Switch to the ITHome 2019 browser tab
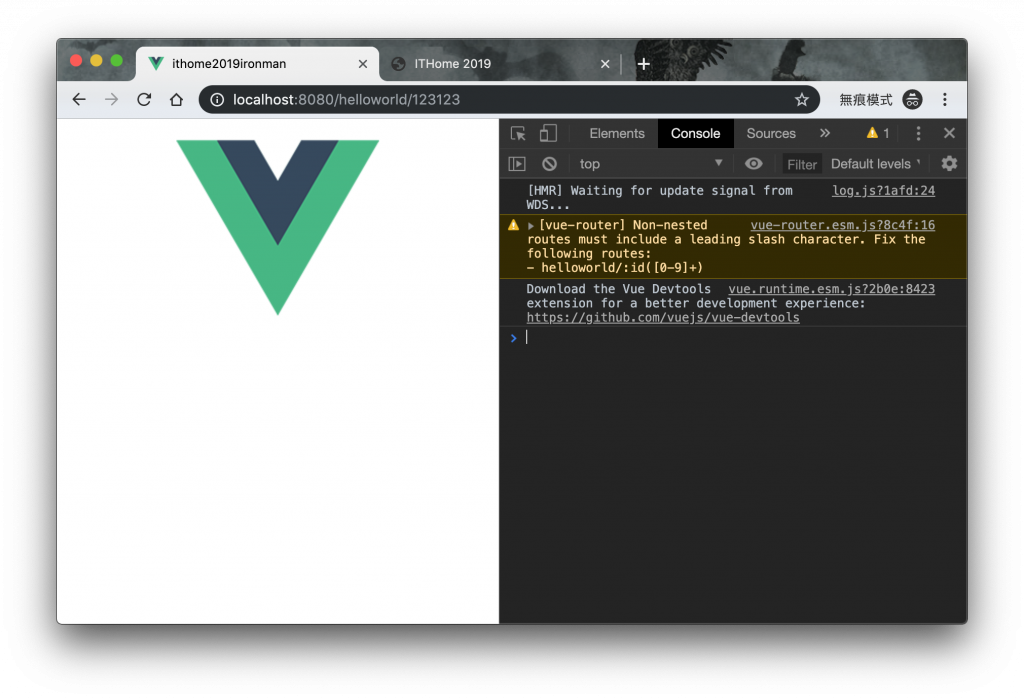The height and width of the screenshot is (699, 1024). click(x=500, y=64)
